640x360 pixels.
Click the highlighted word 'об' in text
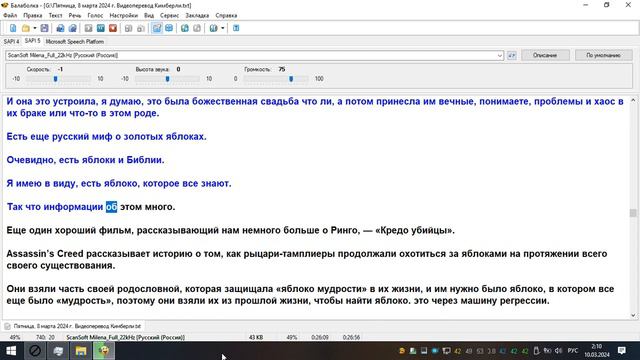coord(111,207)
